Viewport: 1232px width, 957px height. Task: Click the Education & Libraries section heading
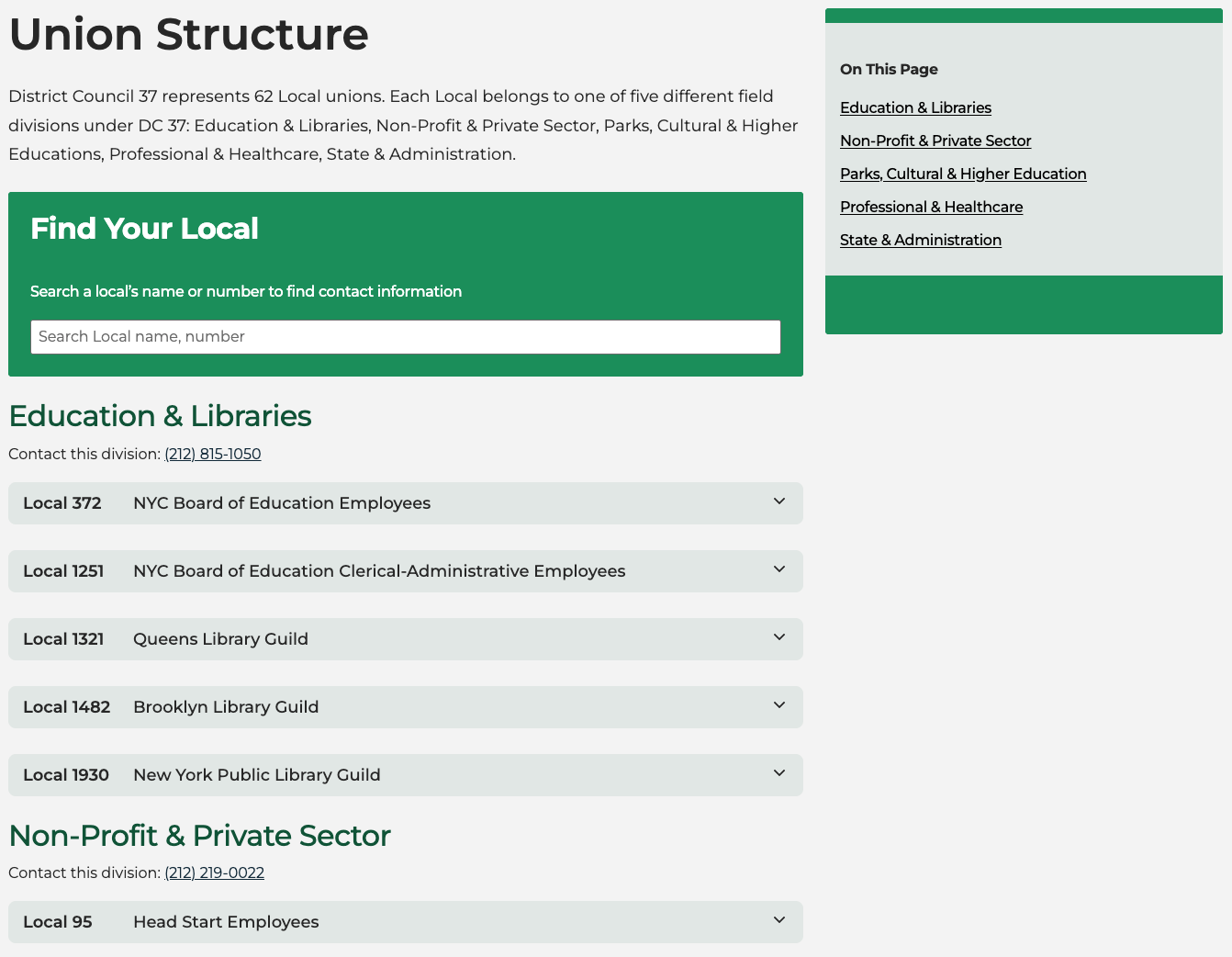coord(159,415)
